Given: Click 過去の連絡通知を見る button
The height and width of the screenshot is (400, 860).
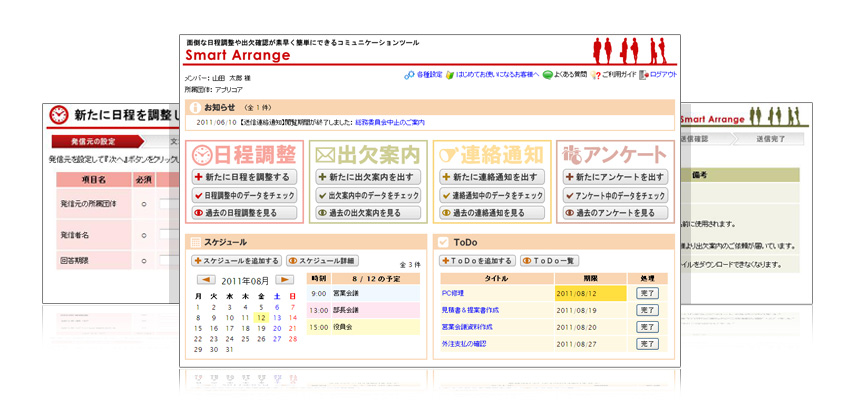Looking at the screenshot, I should [492, 213].
